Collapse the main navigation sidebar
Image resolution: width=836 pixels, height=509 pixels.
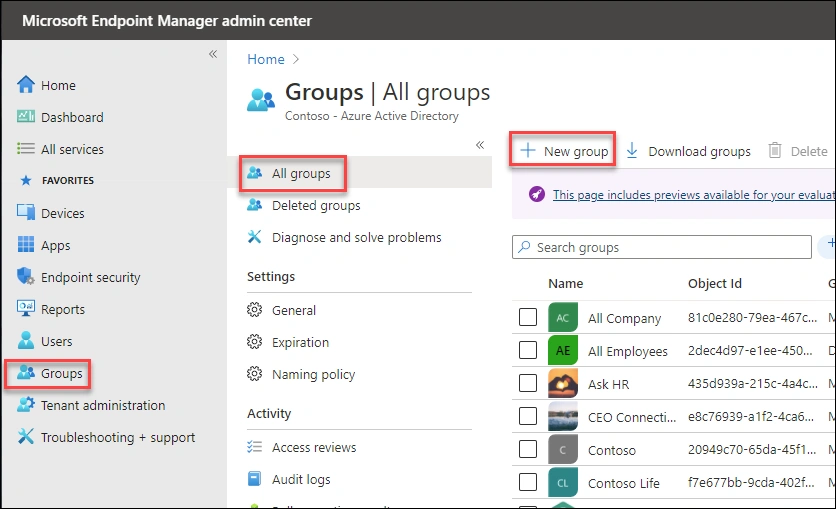213,54
